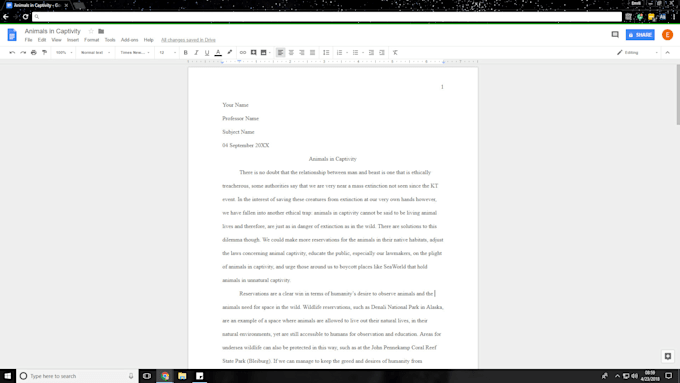Click the Redo arrow in toolbar
Viewport: 680px width, 383px height.
point(23,52)
